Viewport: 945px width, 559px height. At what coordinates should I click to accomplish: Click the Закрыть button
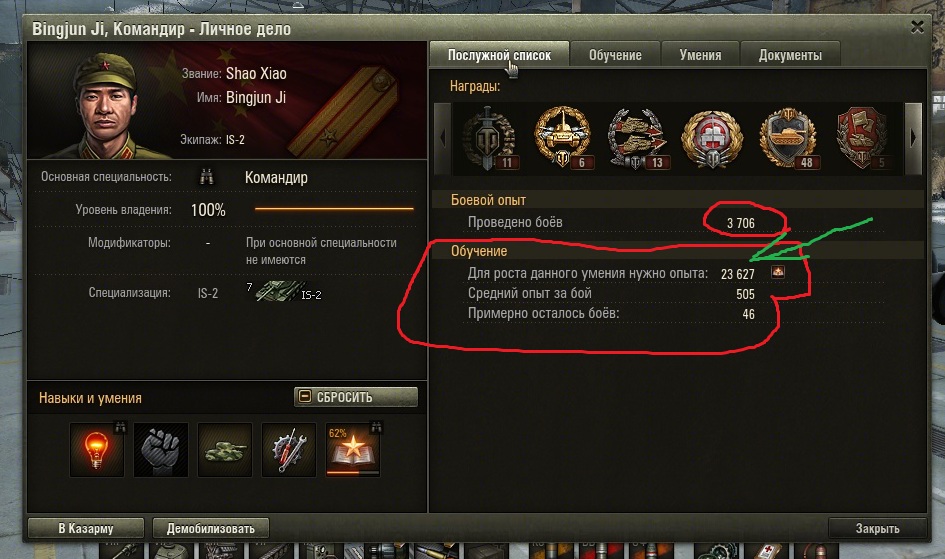click(878, 528)
